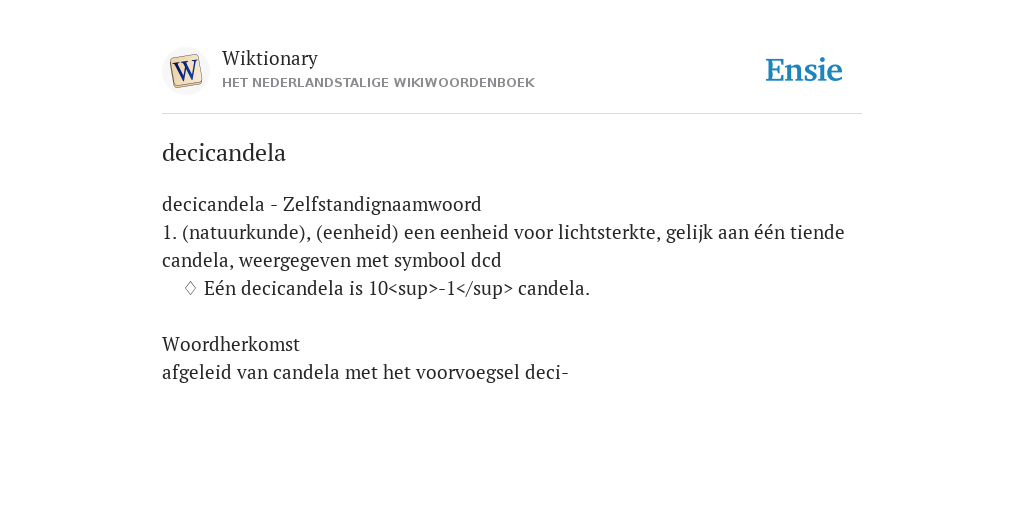Click the number '1.' before the definition
This screenshot has height=512, width=1024.
pos(169,232)
